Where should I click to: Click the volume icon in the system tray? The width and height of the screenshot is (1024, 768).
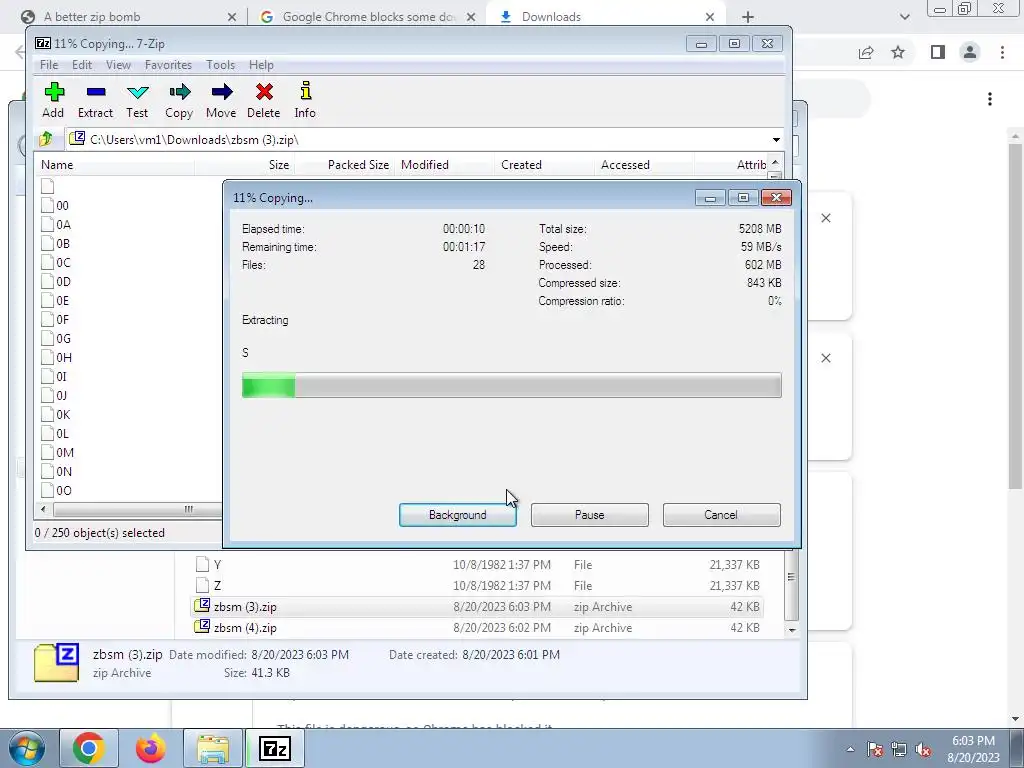tap(923, 749)
